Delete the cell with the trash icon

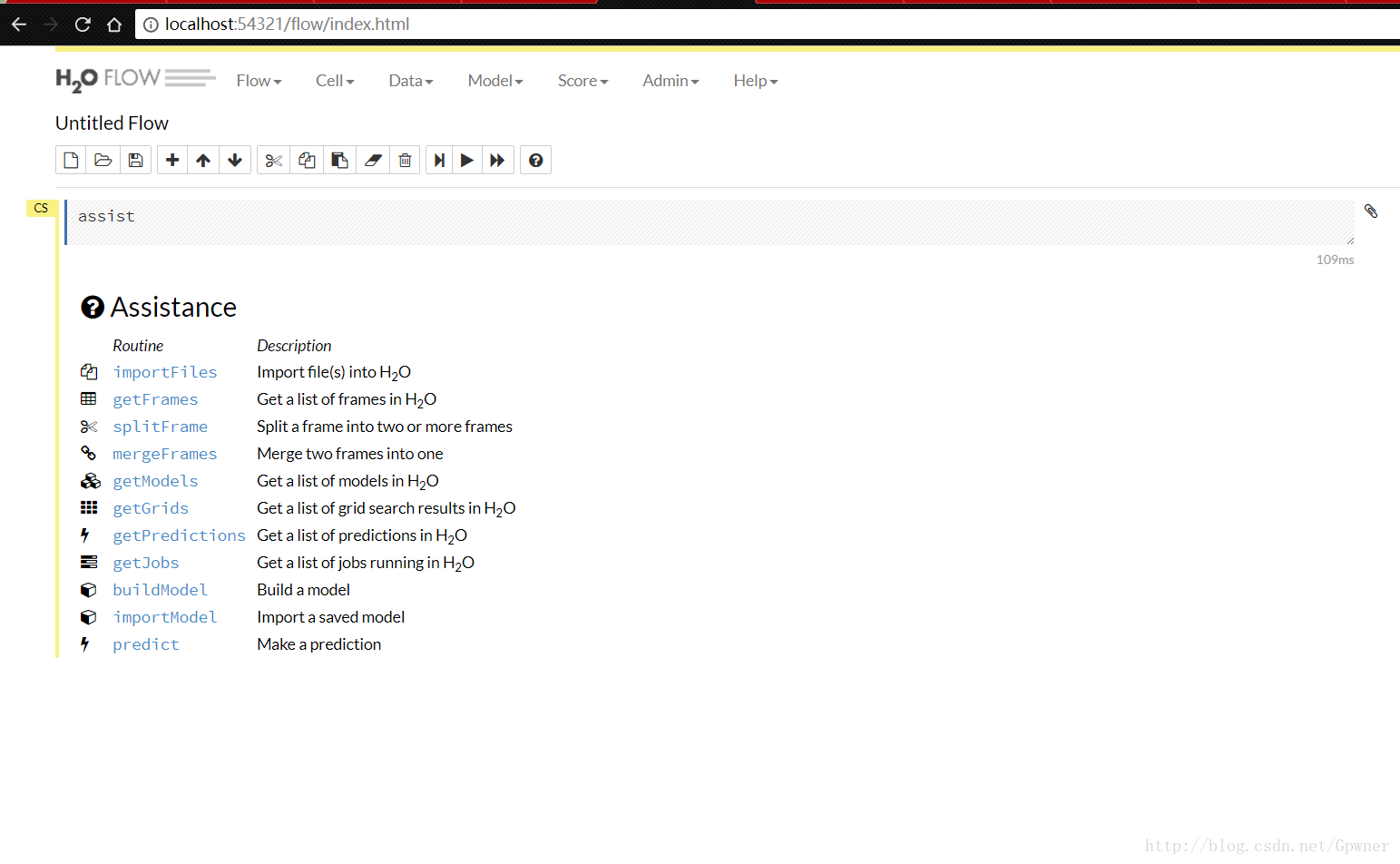pos(405,161)
